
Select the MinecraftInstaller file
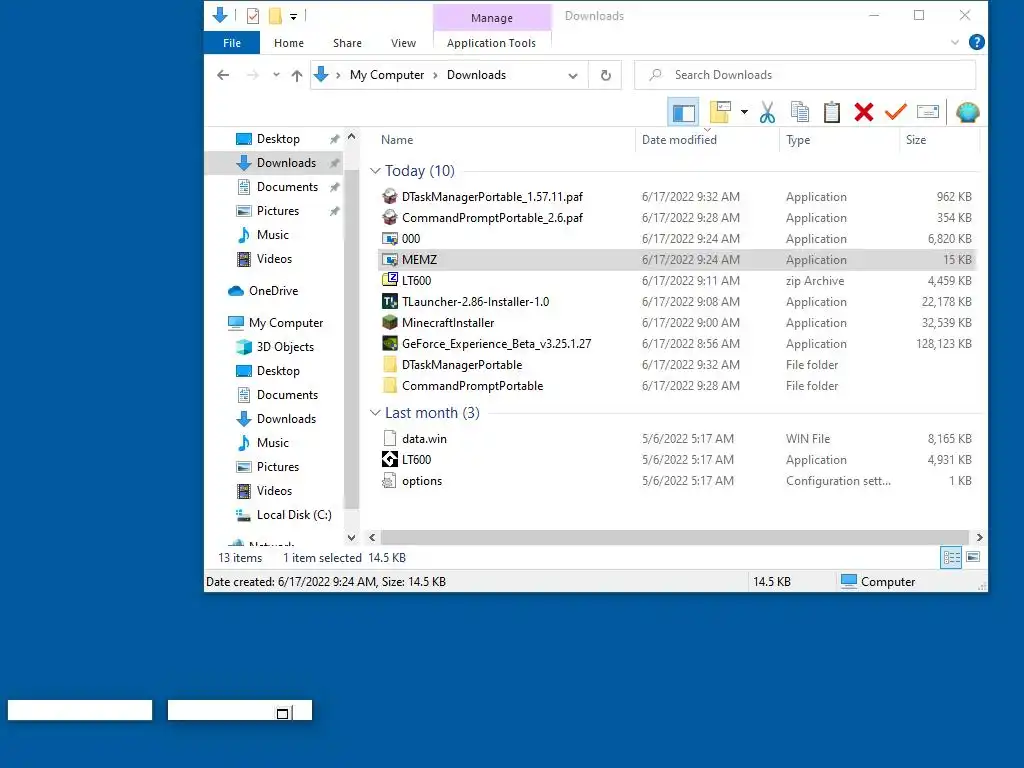[x=677, y=323]
